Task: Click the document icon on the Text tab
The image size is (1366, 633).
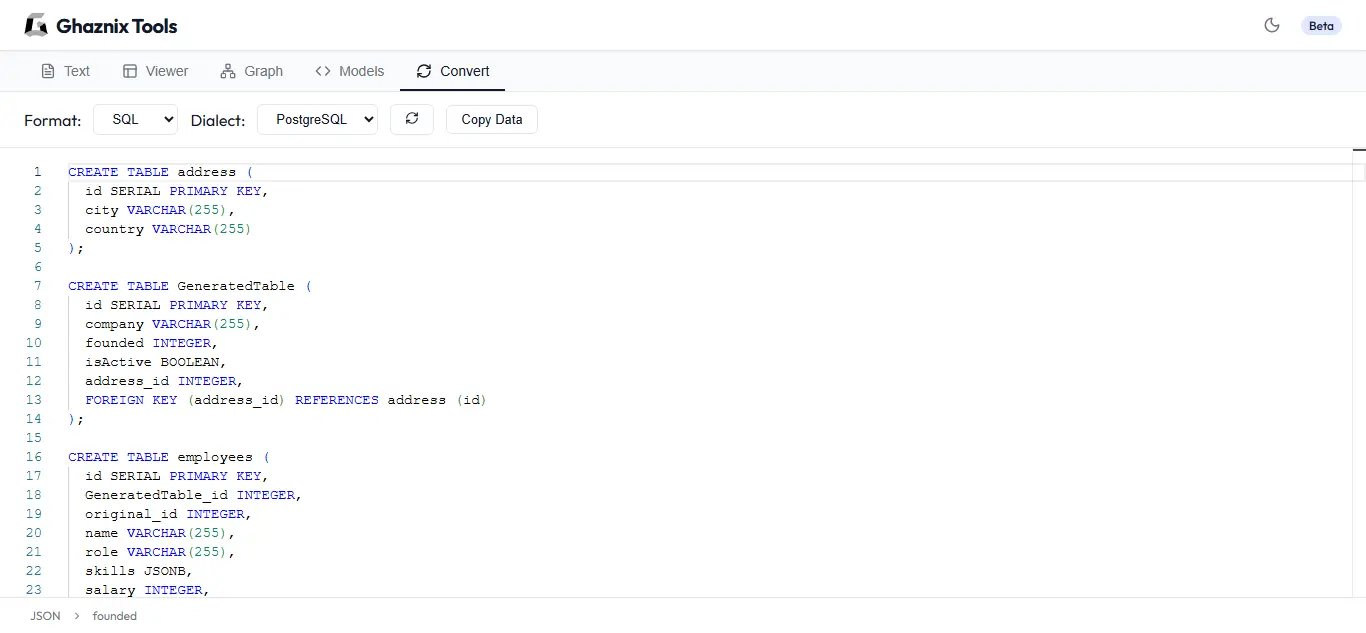Action: click(x=46, y=71)
